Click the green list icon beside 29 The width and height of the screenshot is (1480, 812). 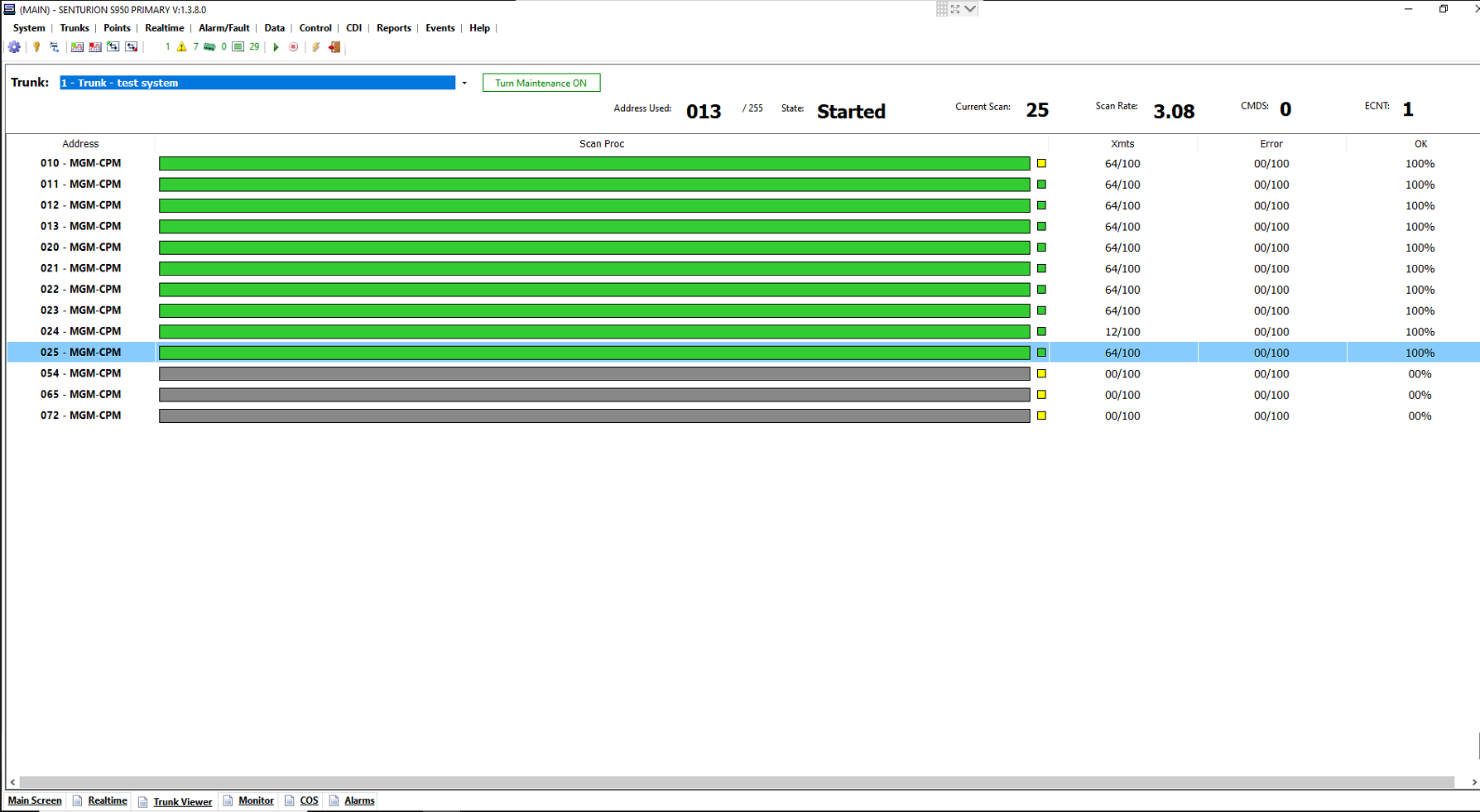(238, 47)
